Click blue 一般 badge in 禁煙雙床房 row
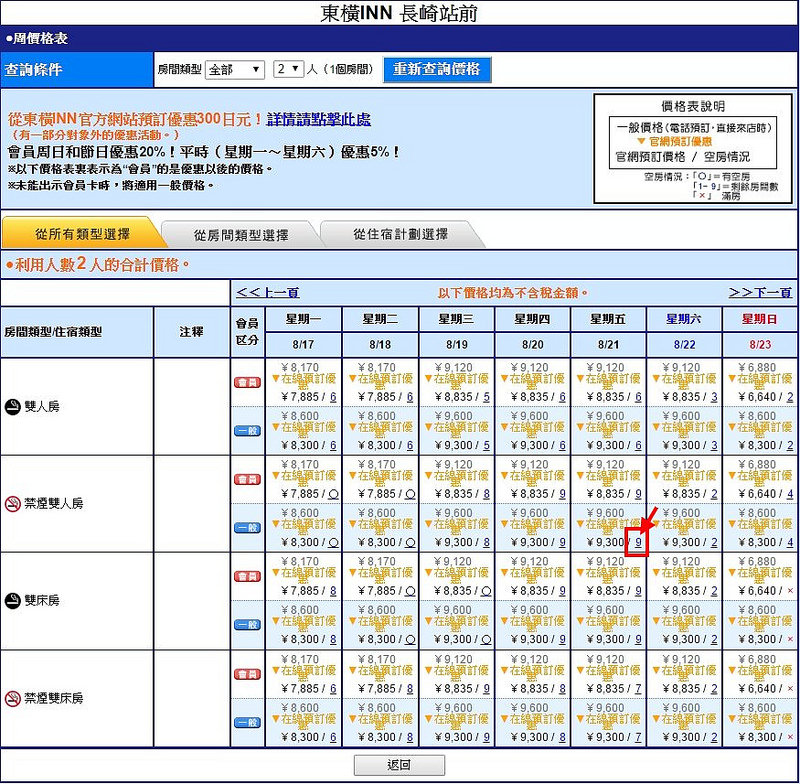The image size is (800, 784). click(247, 722)
